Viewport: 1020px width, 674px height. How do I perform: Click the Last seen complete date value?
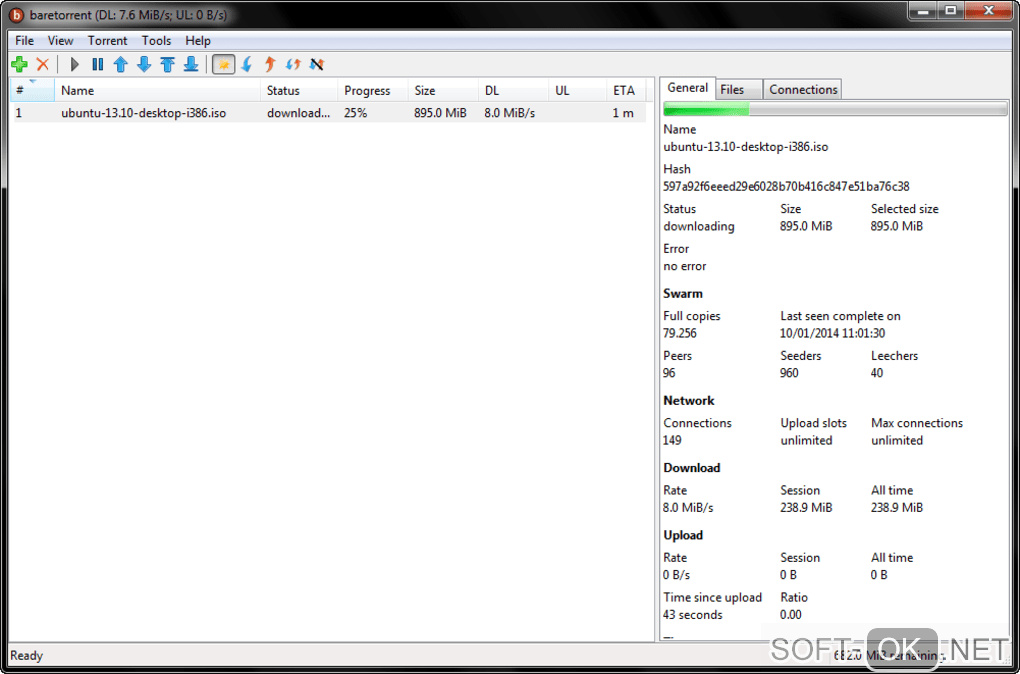(833, 333)
